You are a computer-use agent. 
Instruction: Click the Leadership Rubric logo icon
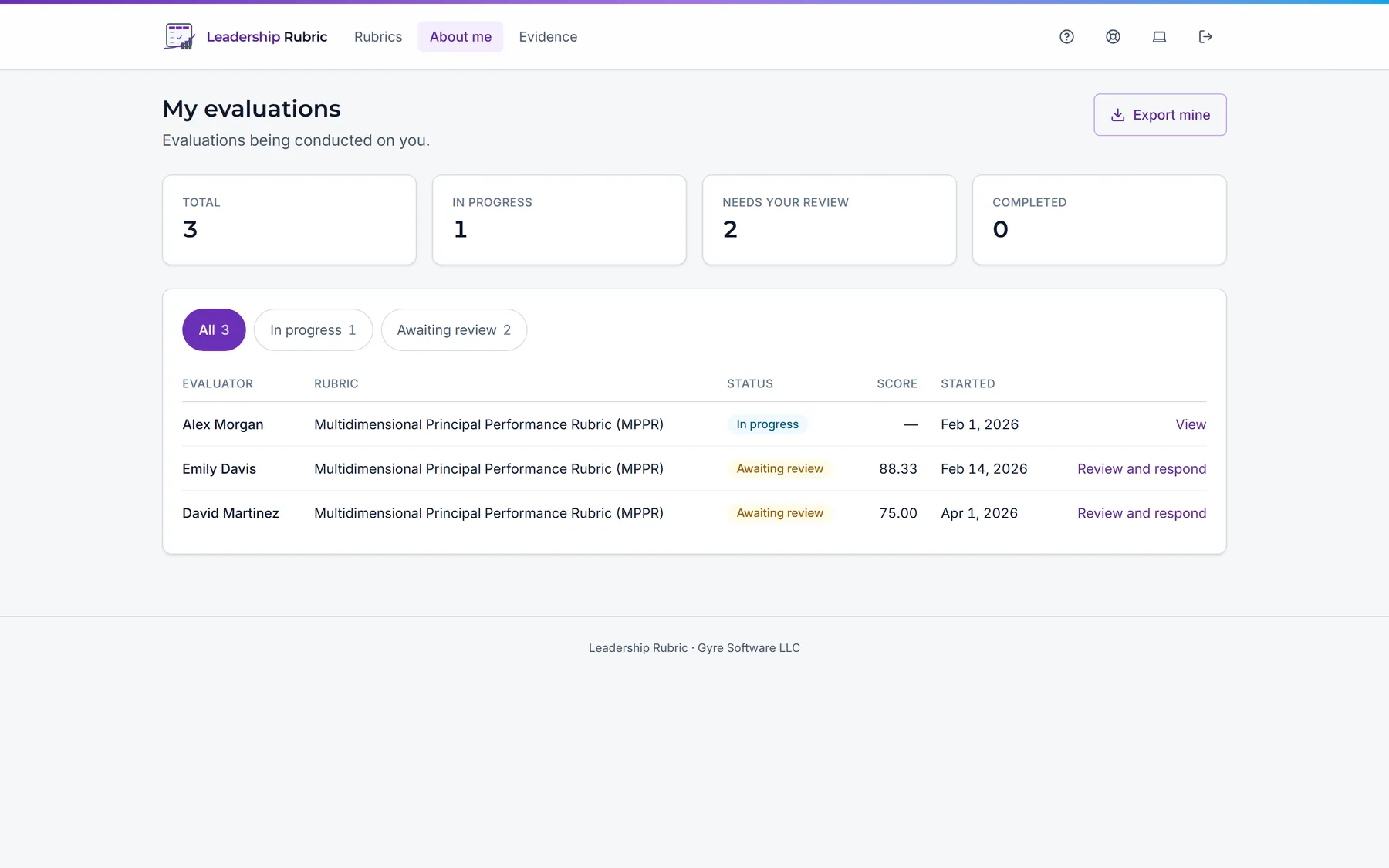179,36
